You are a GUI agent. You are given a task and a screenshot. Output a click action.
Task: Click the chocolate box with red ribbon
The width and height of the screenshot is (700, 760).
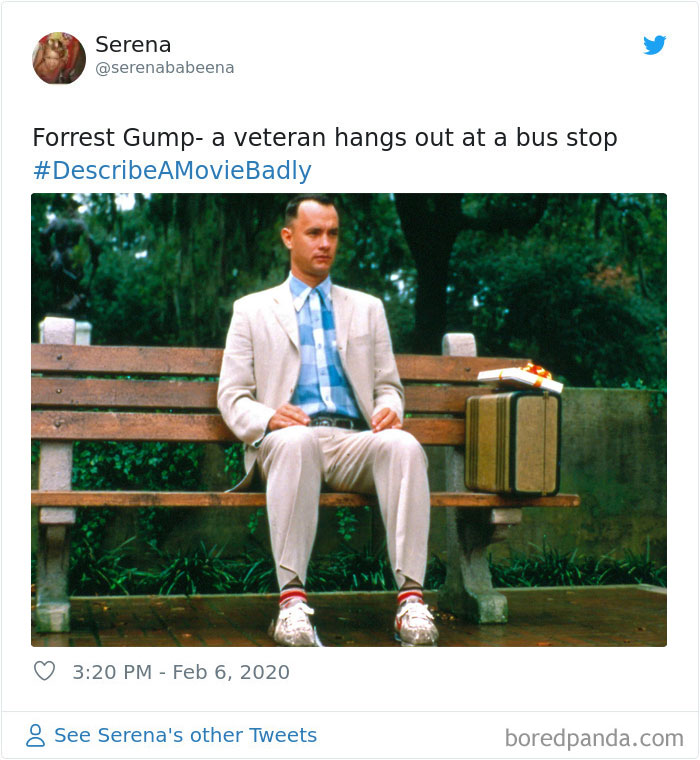(x=521, y=377)
